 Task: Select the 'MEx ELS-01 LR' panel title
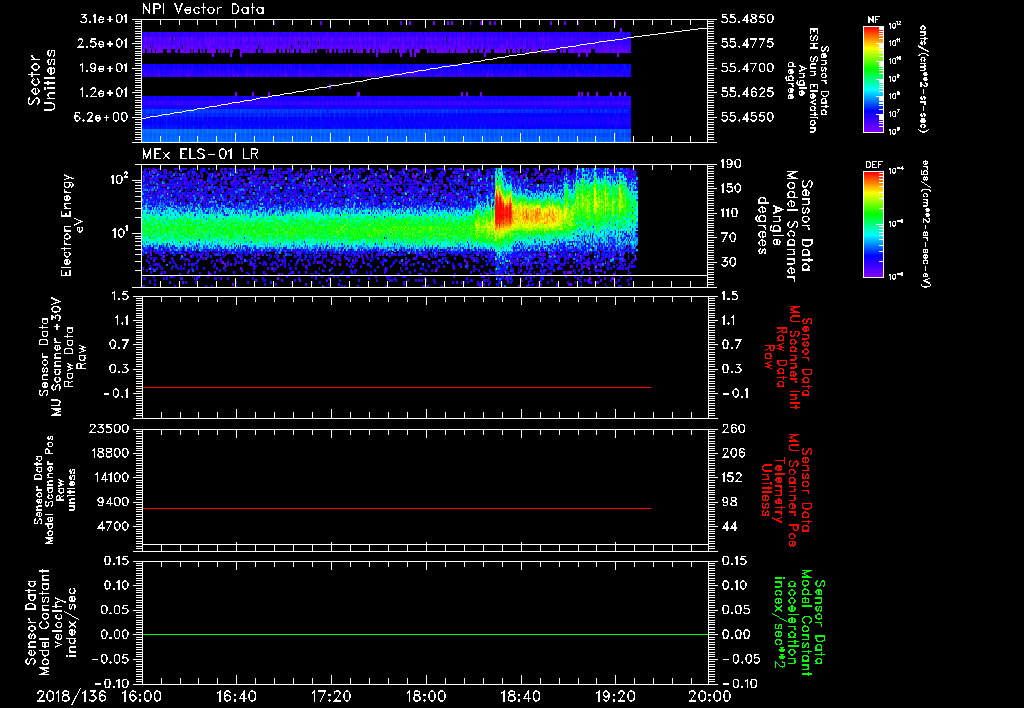(x=198, y=154)
